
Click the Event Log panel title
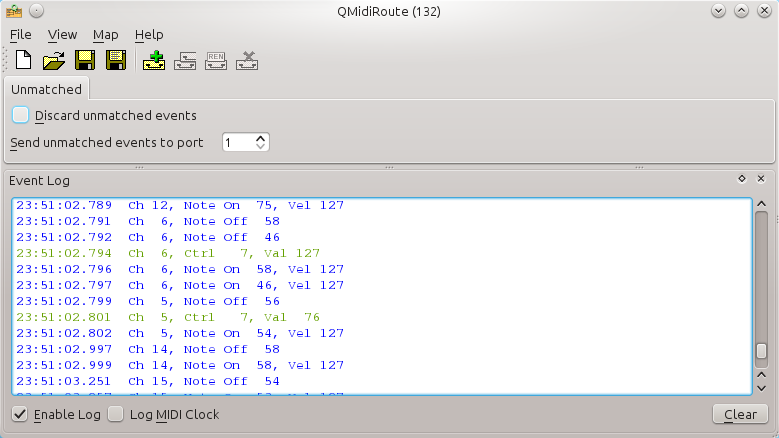click(x=39, y=180)
